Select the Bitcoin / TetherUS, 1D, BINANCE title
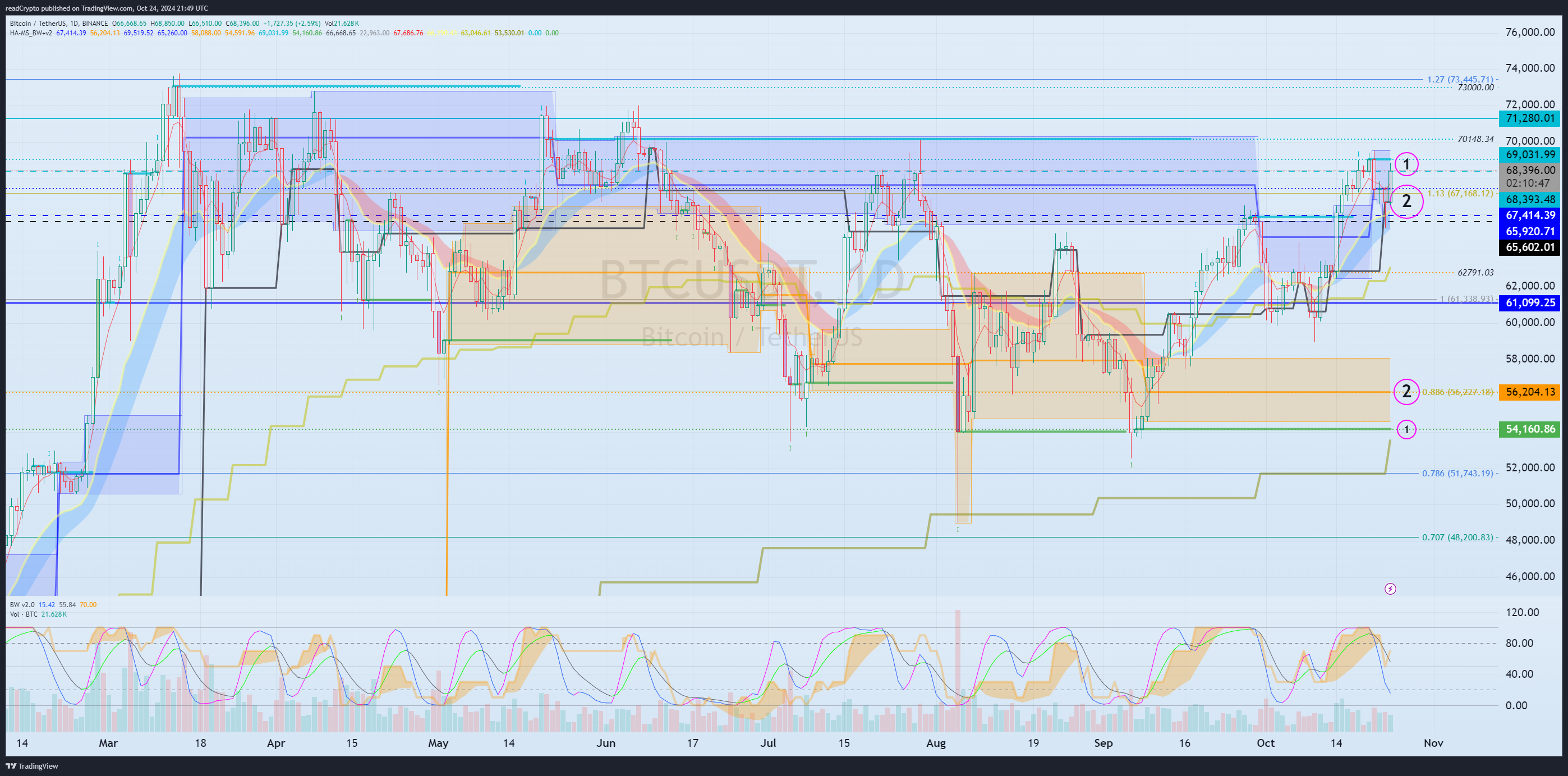 point(59,24)
